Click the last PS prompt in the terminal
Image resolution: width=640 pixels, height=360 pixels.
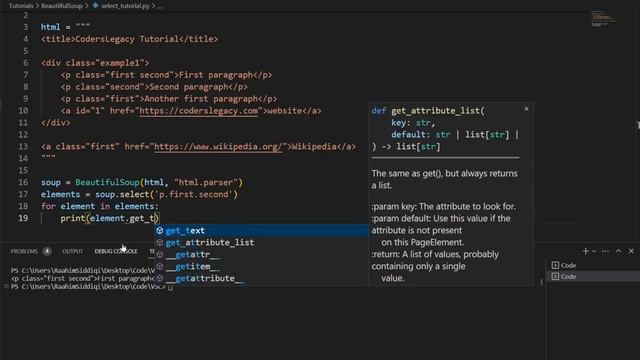(88, 287)
